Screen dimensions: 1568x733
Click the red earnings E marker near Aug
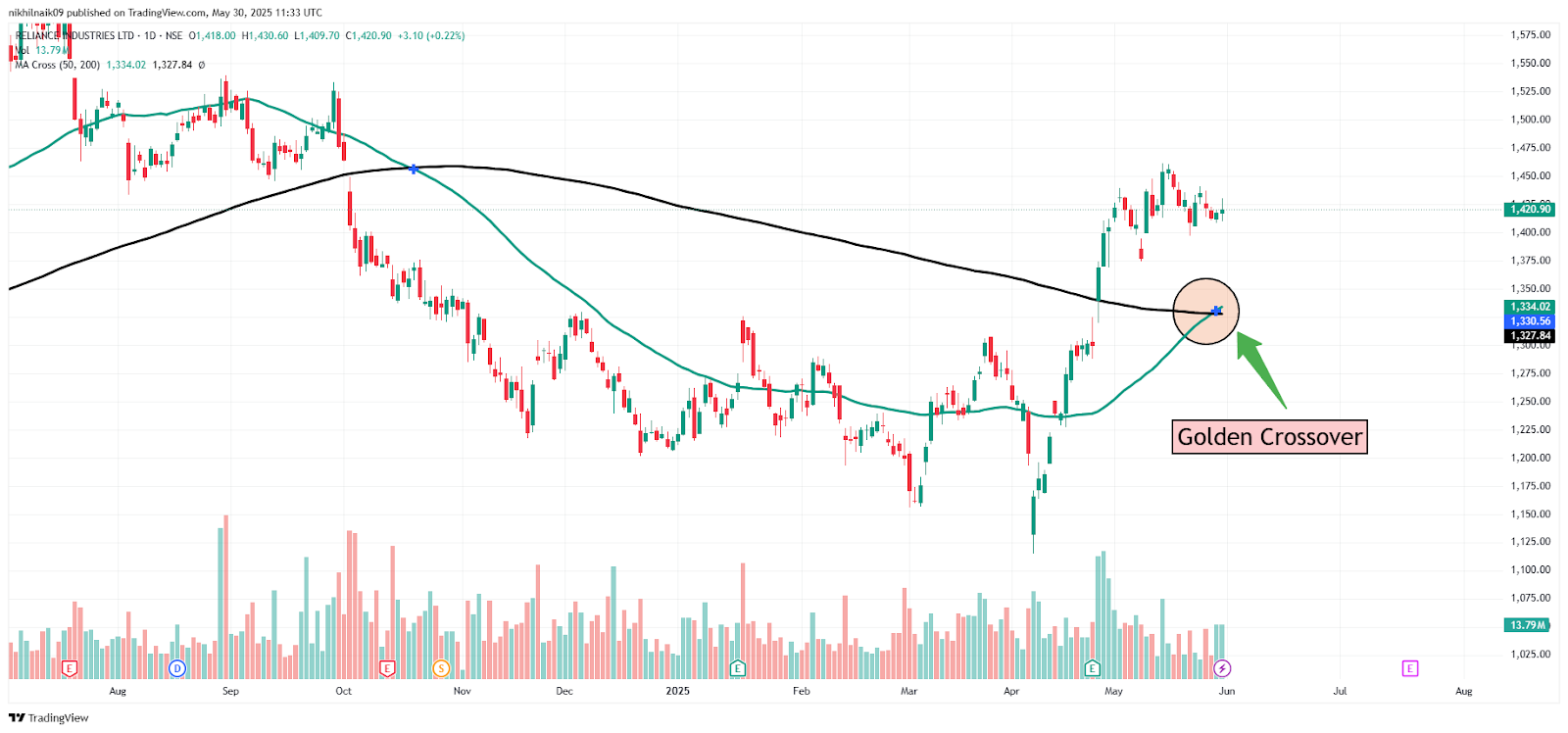pos(69,668)
